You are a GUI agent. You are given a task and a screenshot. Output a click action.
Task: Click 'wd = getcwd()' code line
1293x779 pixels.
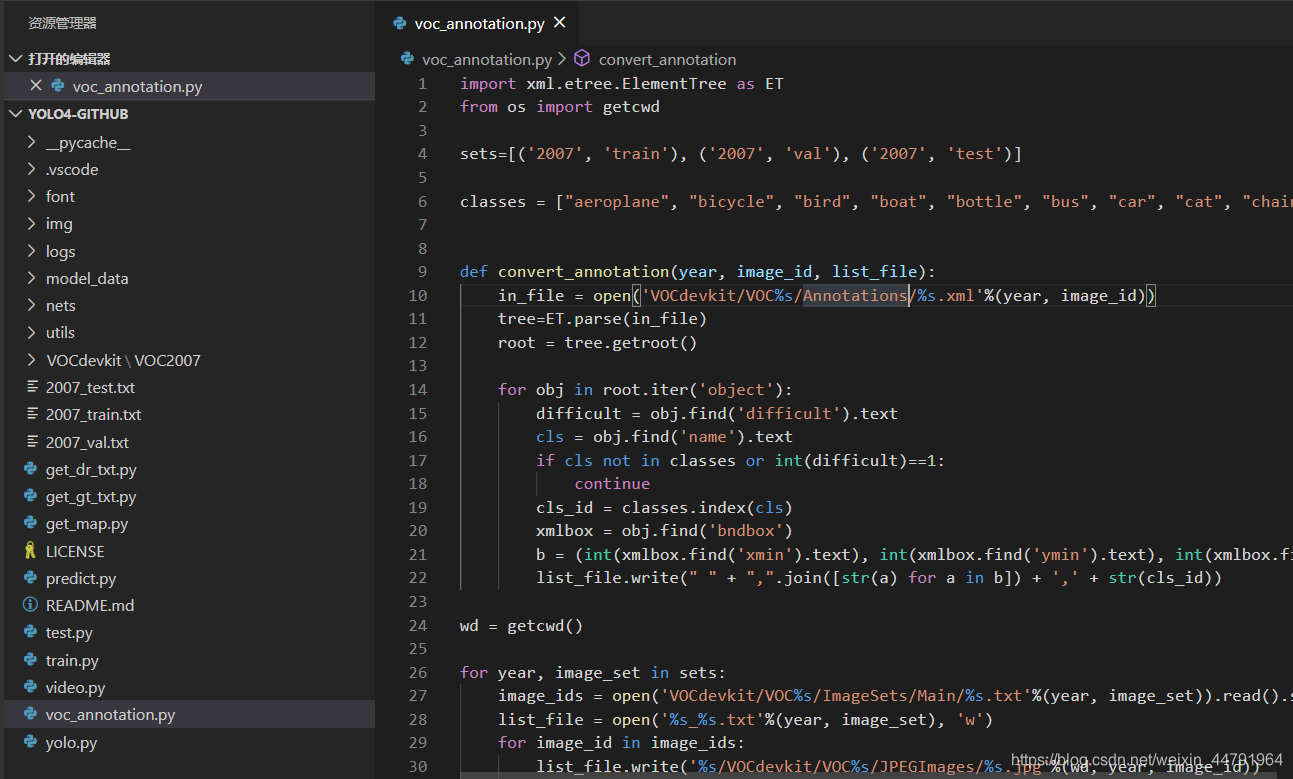coord(521,625)
